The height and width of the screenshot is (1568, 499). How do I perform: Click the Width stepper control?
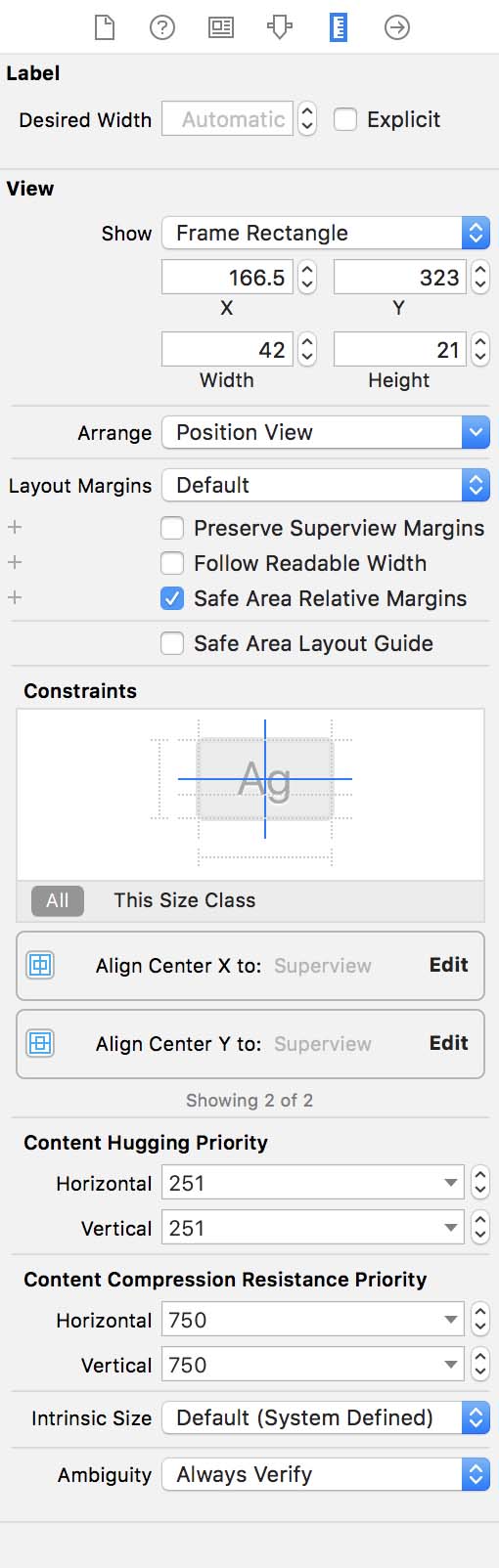[x=307, y=350]
